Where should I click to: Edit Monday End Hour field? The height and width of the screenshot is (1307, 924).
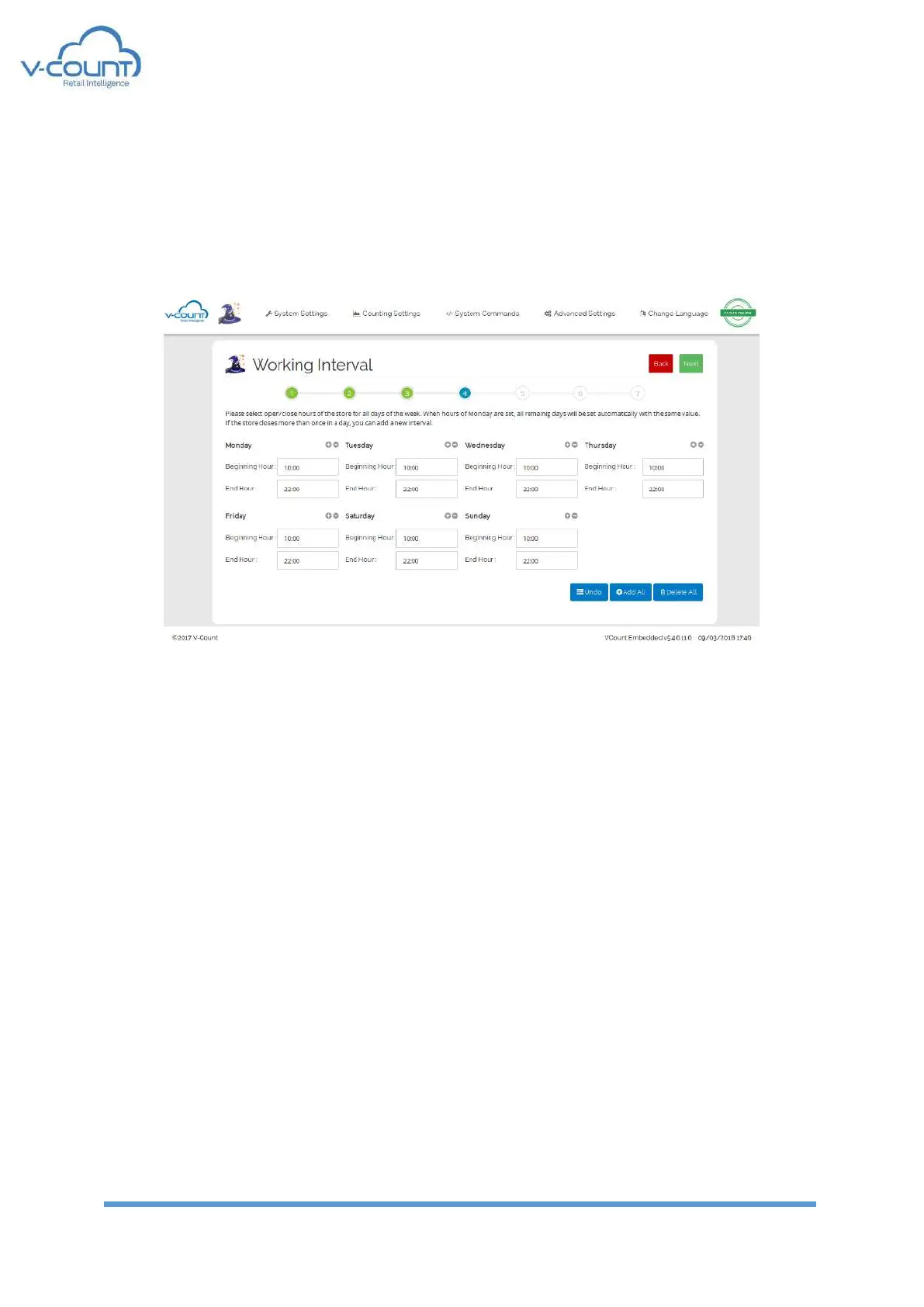308,489
